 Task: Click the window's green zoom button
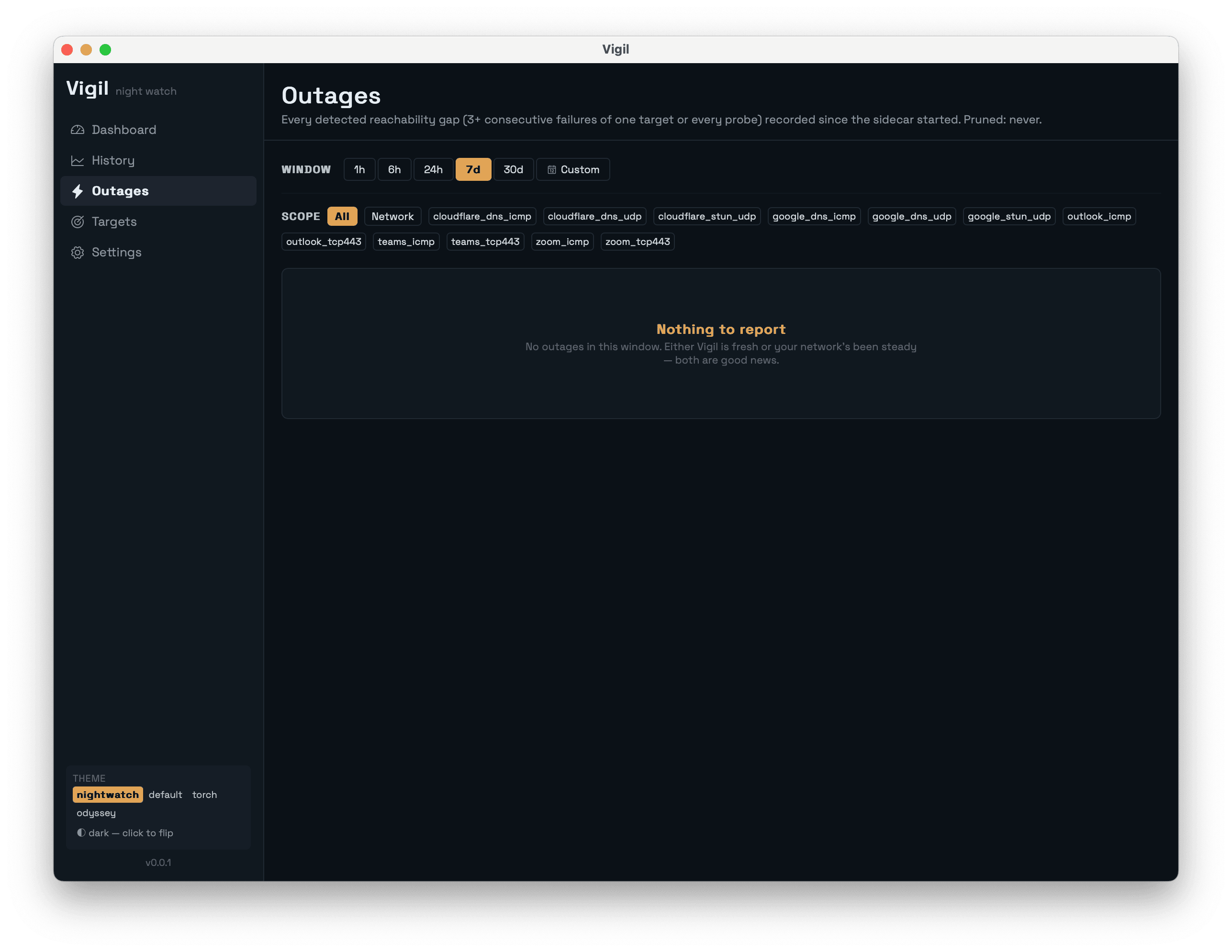click(x=105, y=50)
